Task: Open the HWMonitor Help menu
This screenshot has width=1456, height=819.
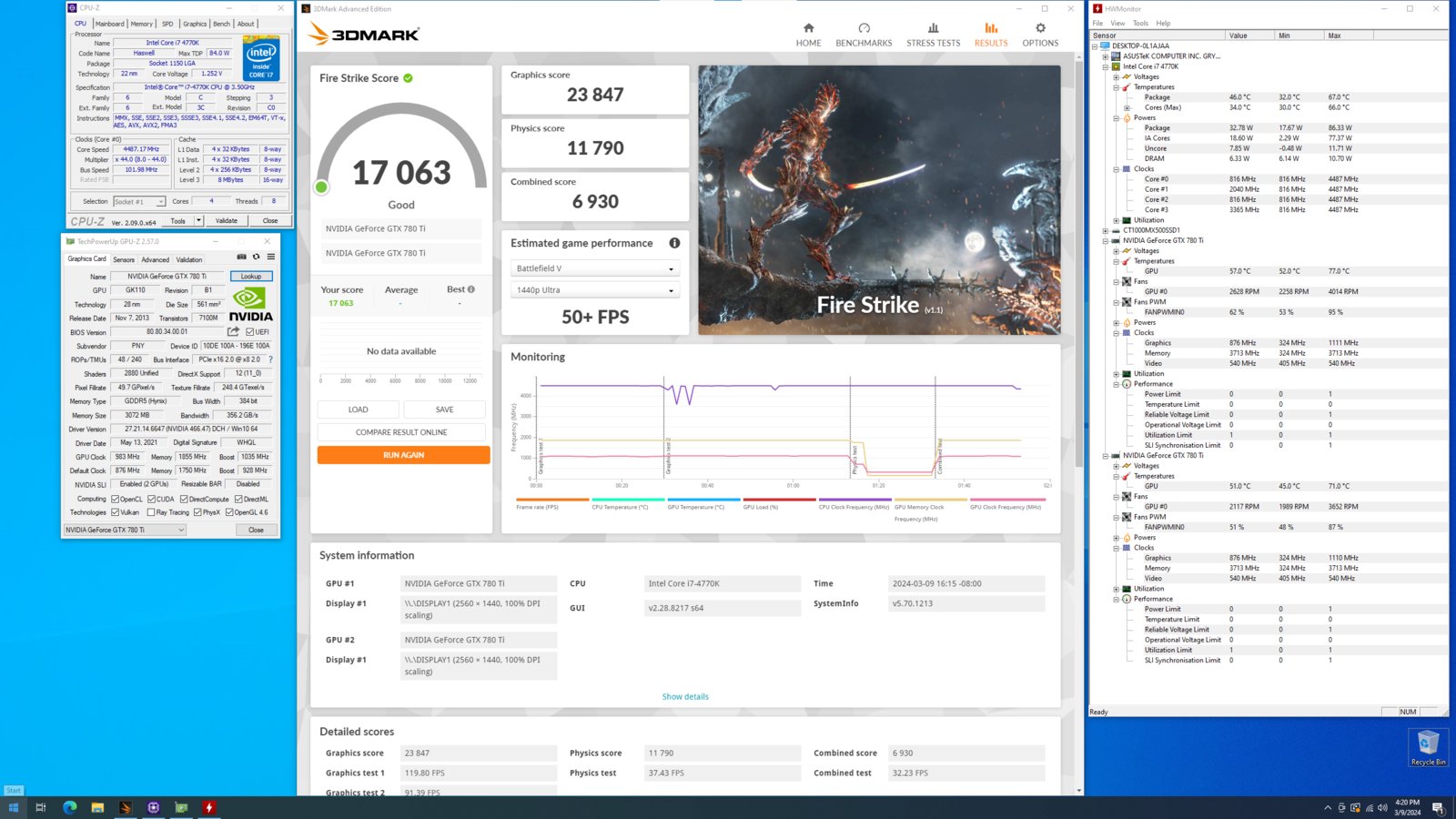Action: 1163,24
